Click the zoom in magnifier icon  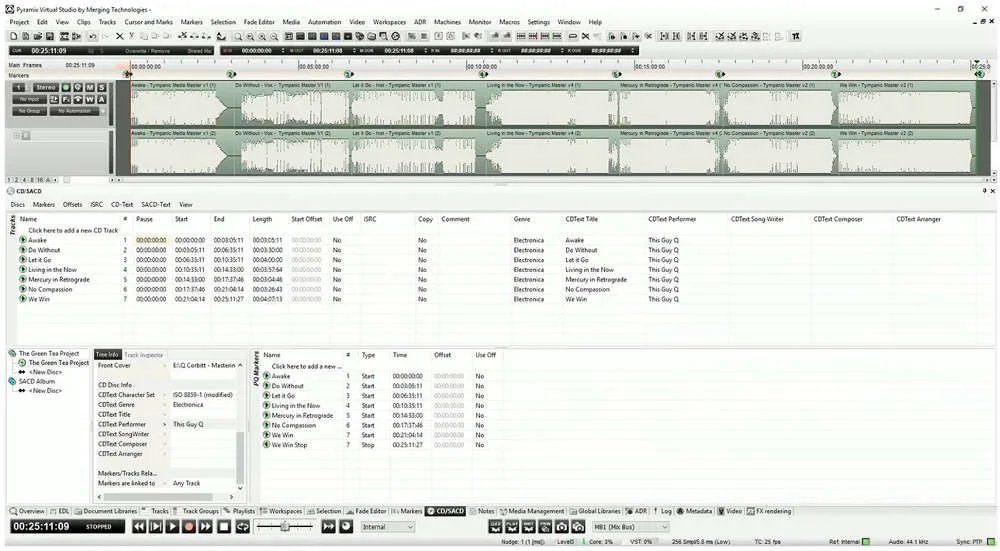(262, 36)
